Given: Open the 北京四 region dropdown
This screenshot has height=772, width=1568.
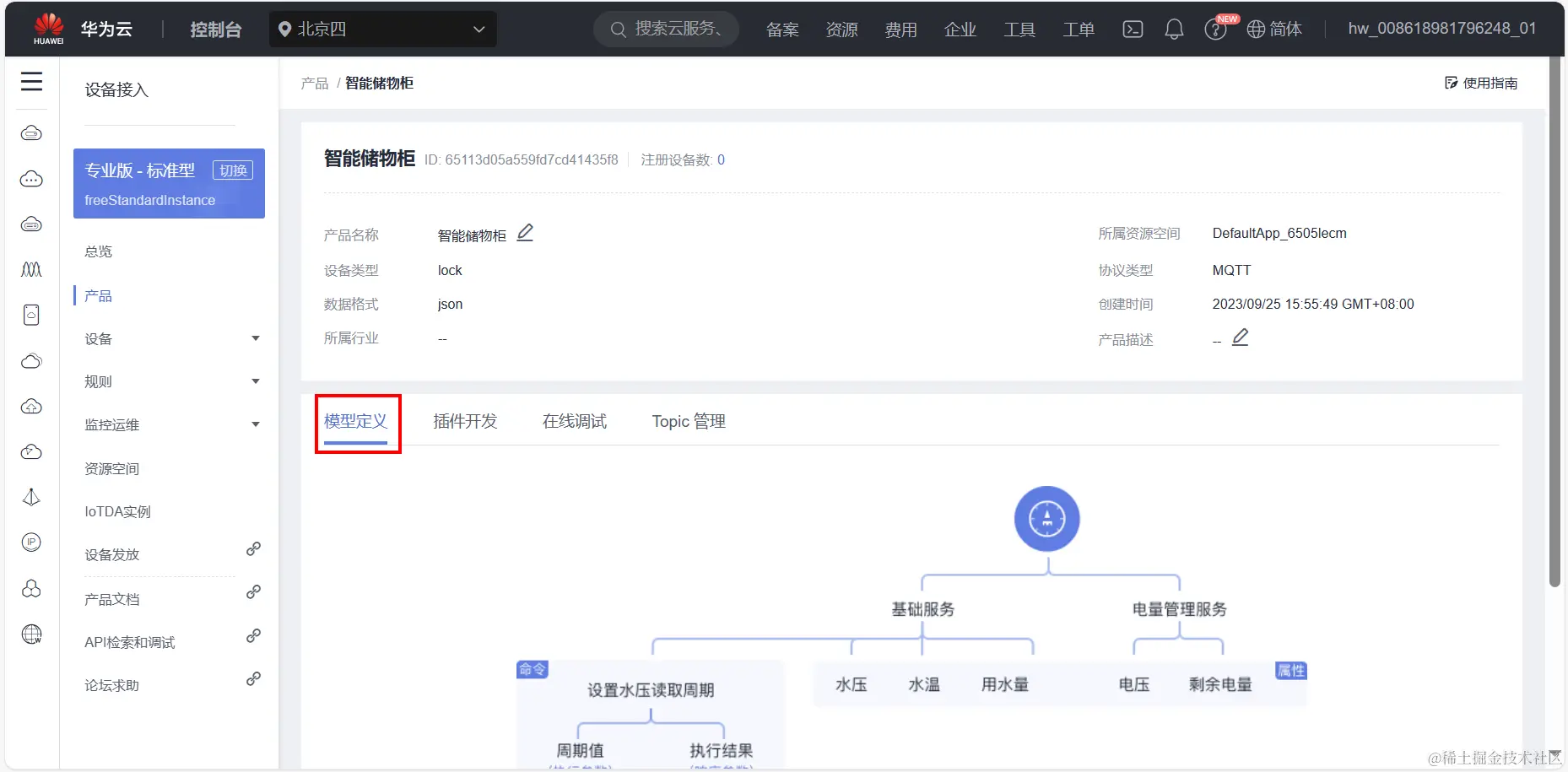Looking at the screenshot, I should tap(383, 30).
